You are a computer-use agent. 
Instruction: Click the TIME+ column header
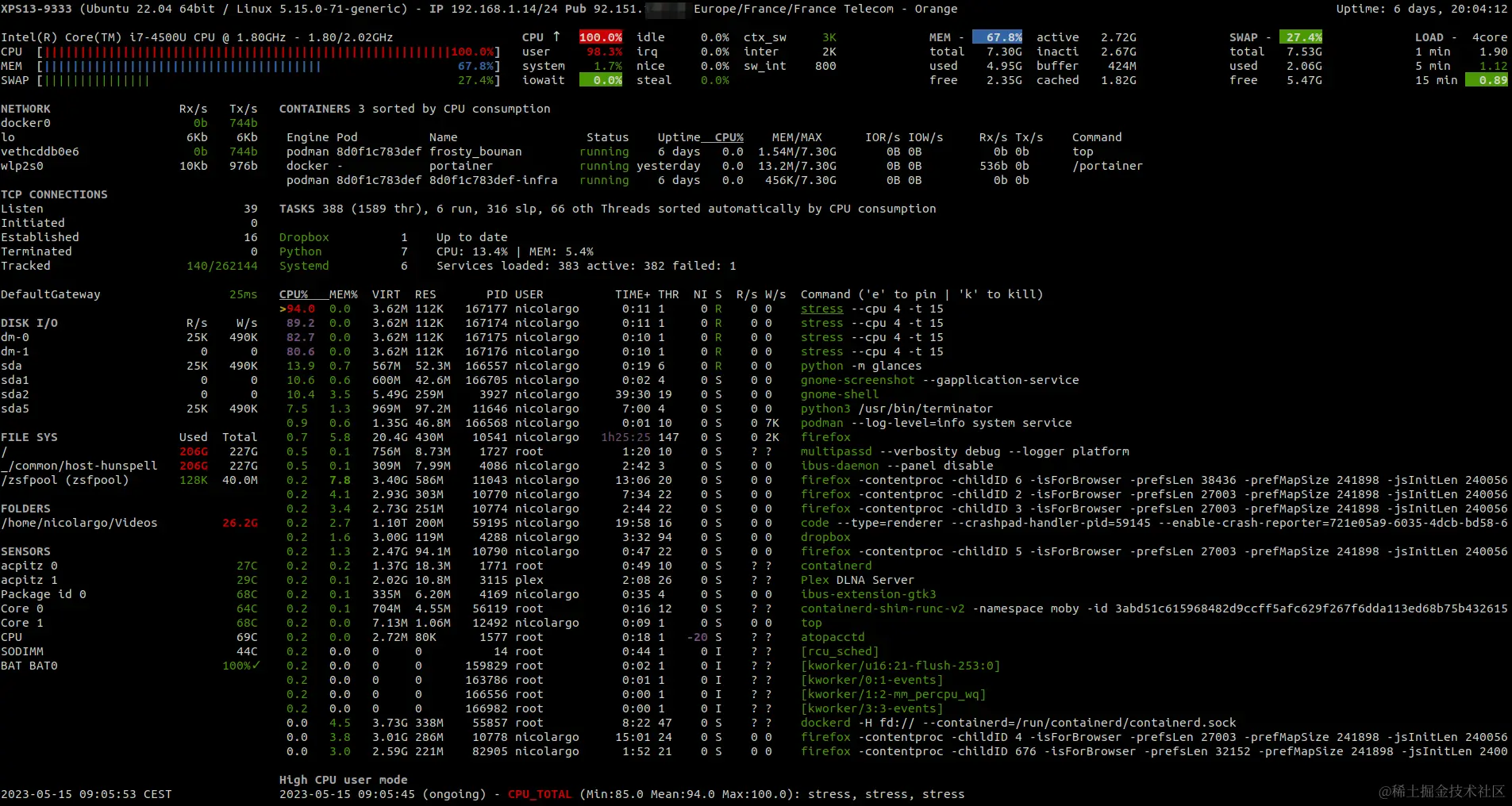coord(633,294)
